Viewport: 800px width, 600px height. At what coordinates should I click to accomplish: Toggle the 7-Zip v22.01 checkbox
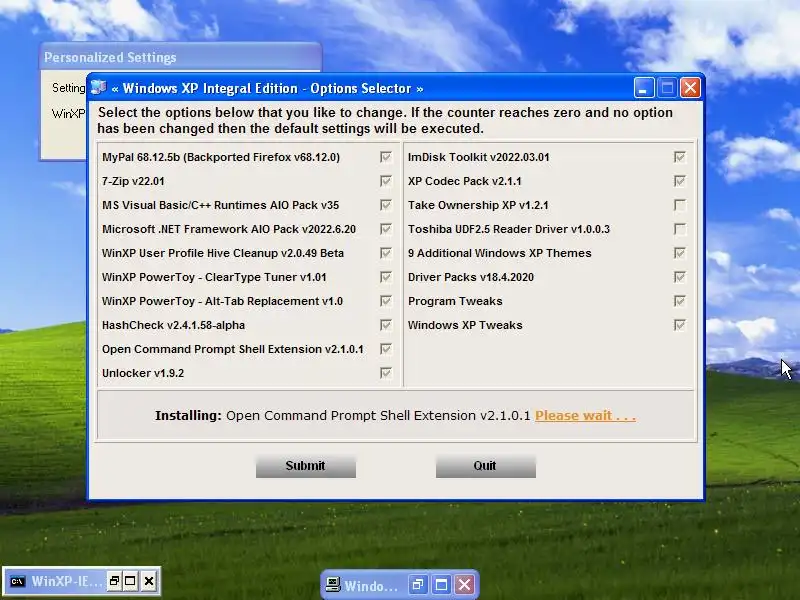point(386,181)
